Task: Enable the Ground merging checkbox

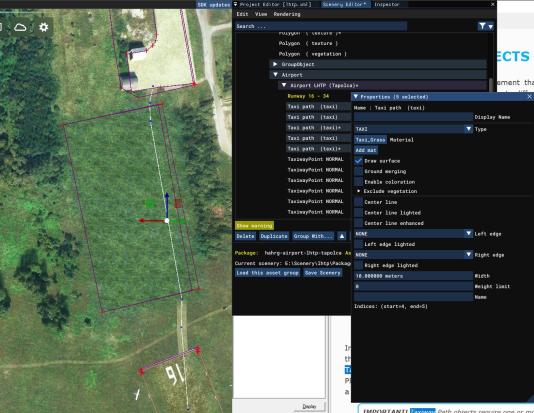Action: pyautogui.click(x=359, y=171)
